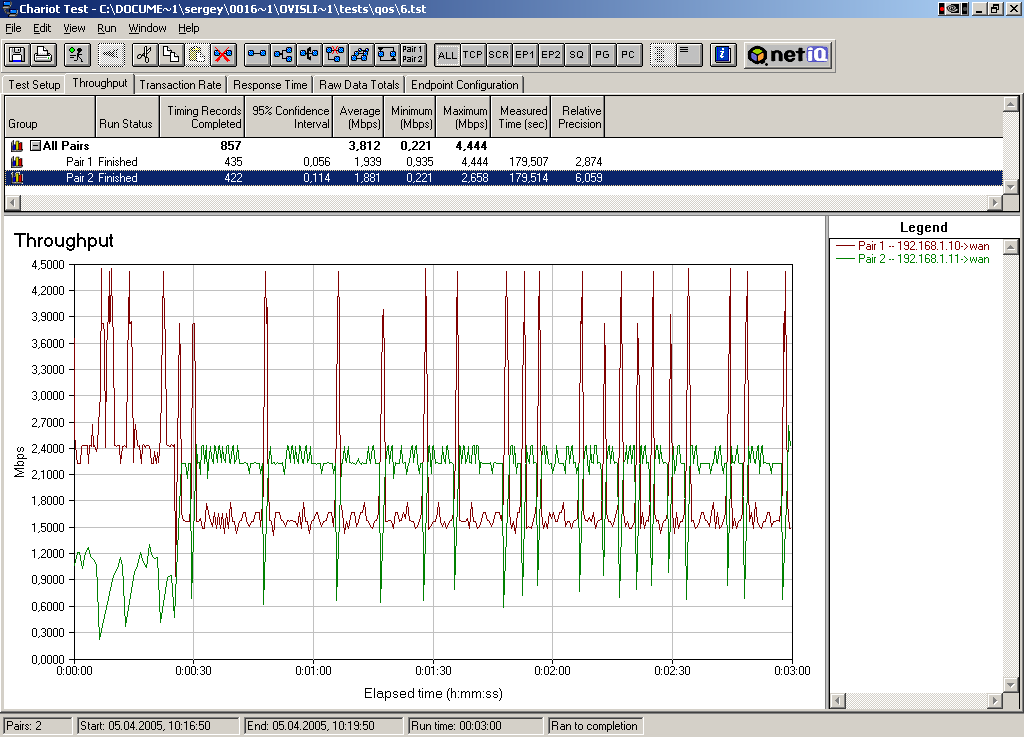Toggle the ALL filter button
This screenshot has height=737, width=1024.
[x=447, y=55]
